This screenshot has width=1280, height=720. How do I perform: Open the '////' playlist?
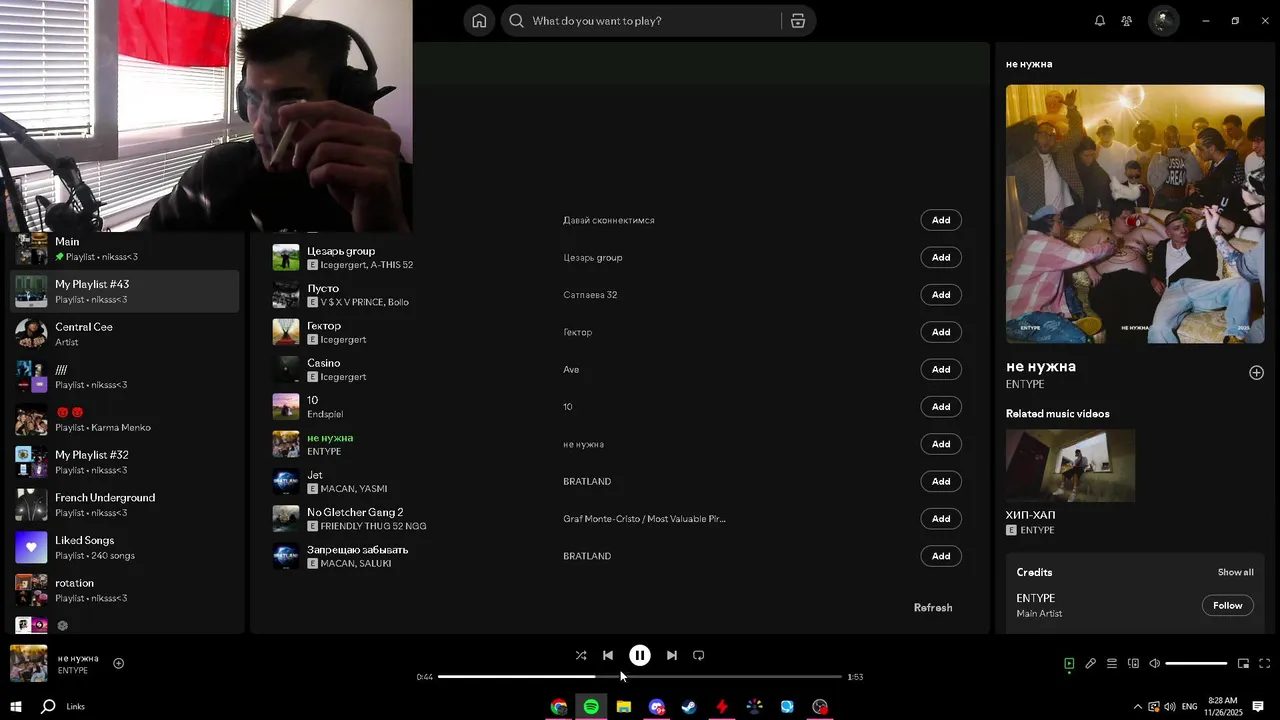click(x=126, y=377)
